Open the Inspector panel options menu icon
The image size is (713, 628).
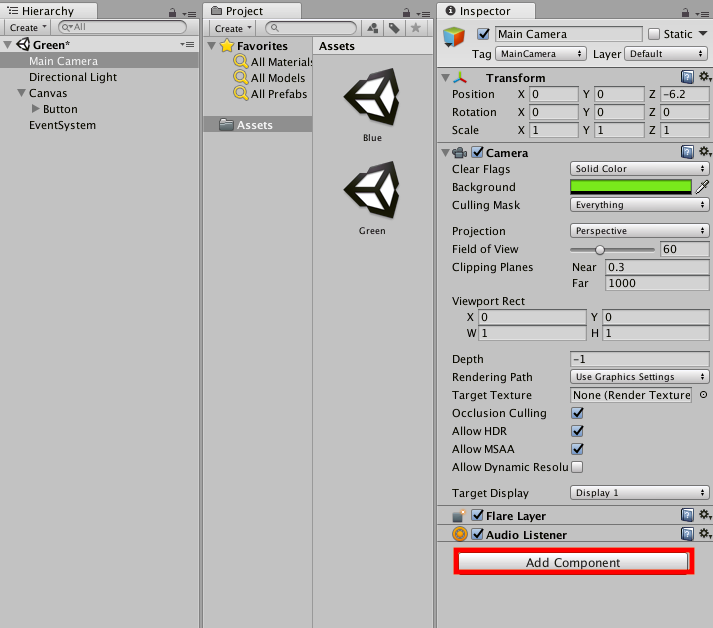[702, 14]
